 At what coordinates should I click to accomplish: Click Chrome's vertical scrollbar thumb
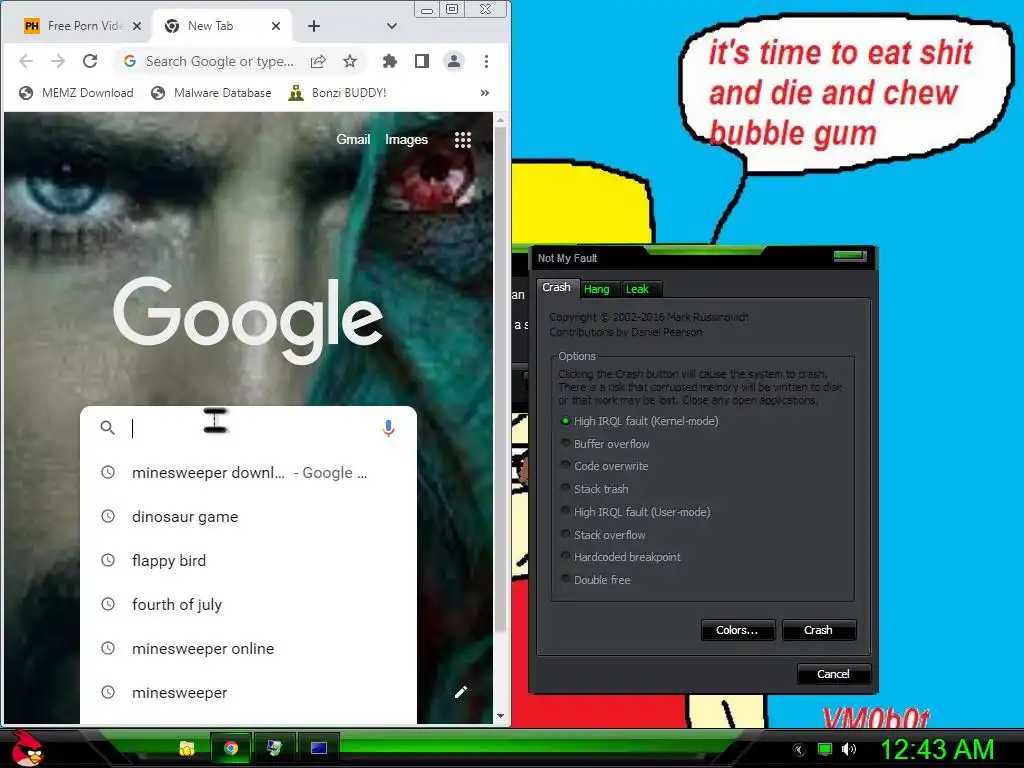tap(500, 379)
